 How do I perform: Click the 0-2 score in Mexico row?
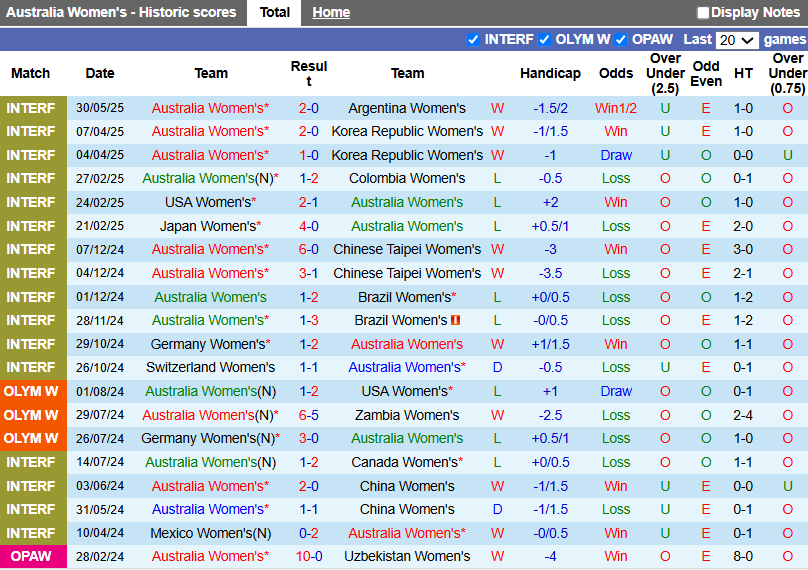point(309,533)
